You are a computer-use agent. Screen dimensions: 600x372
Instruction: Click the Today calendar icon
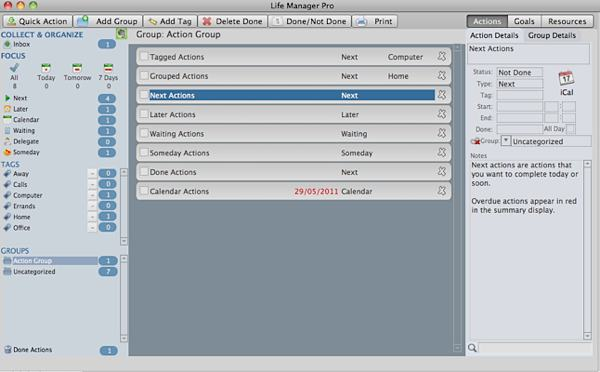coord(46,68)
